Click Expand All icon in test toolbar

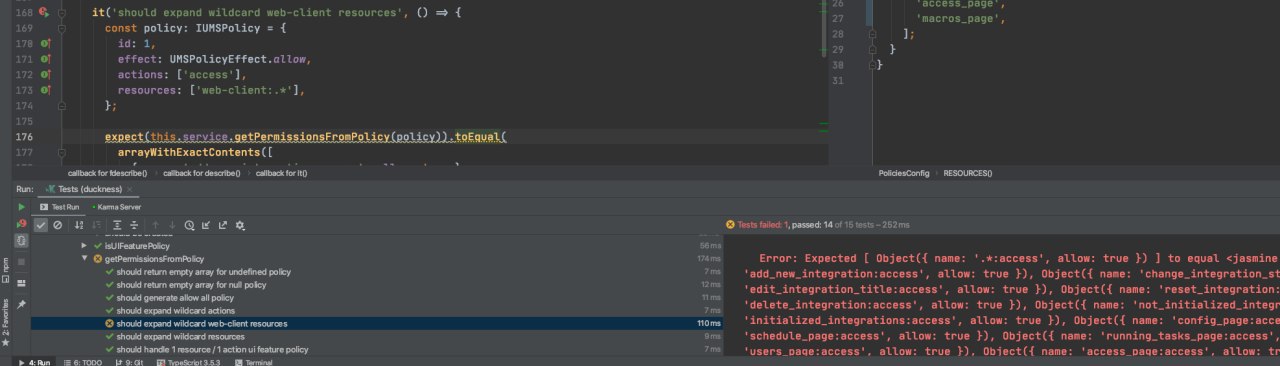click(117, 225)
